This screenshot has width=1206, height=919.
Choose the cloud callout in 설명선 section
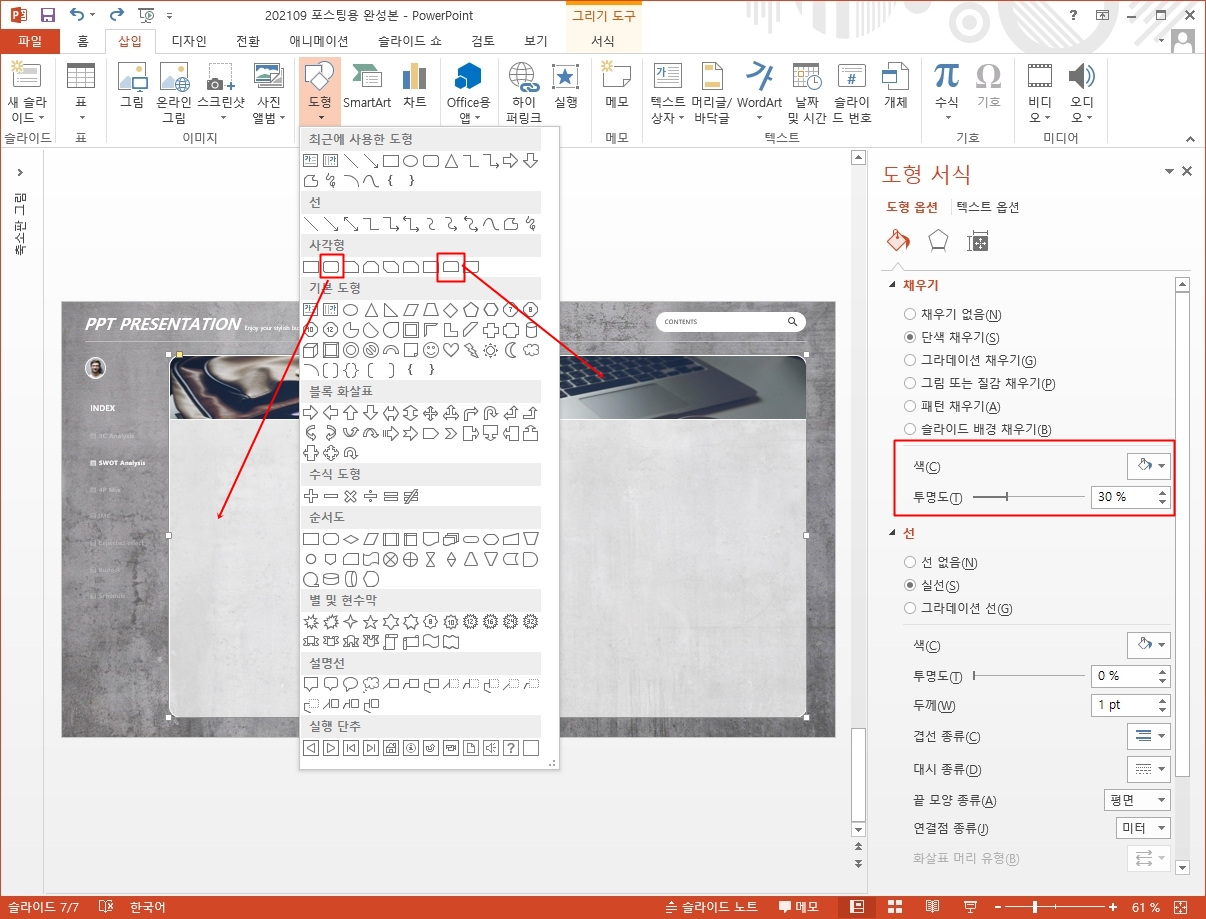click(x=370, y=684)
